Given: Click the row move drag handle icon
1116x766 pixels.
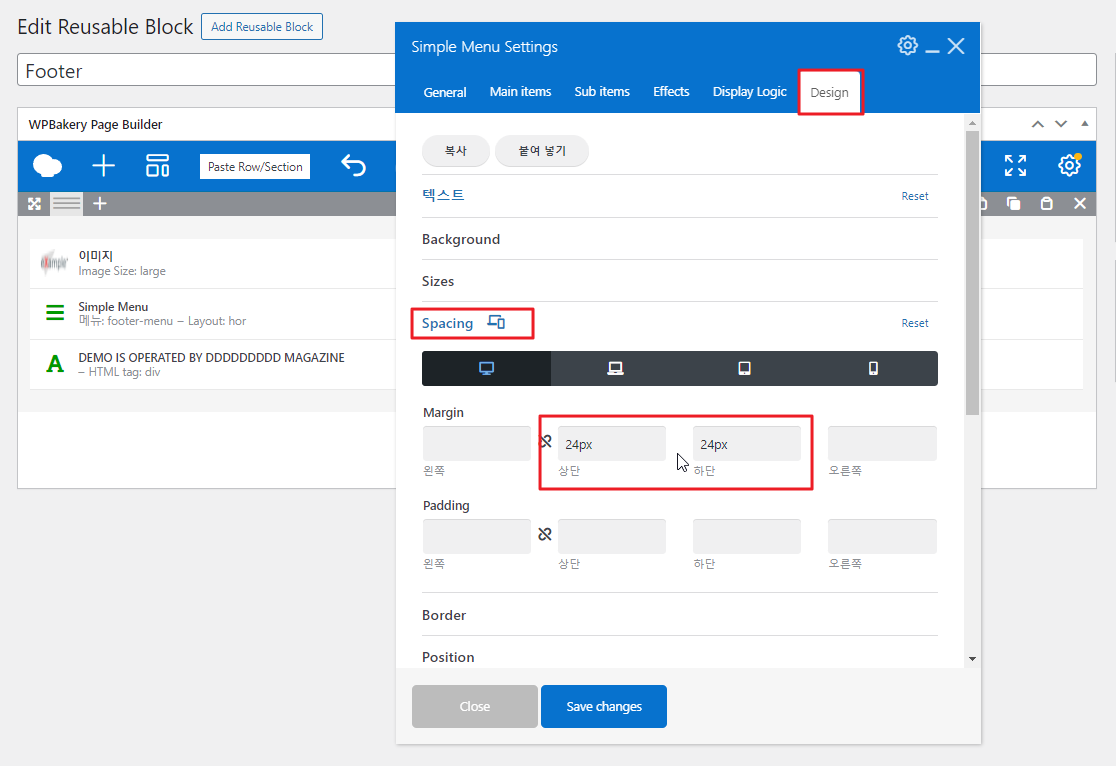Looking at the screenshot, I should pyautogui.click(x=34, y=204).
